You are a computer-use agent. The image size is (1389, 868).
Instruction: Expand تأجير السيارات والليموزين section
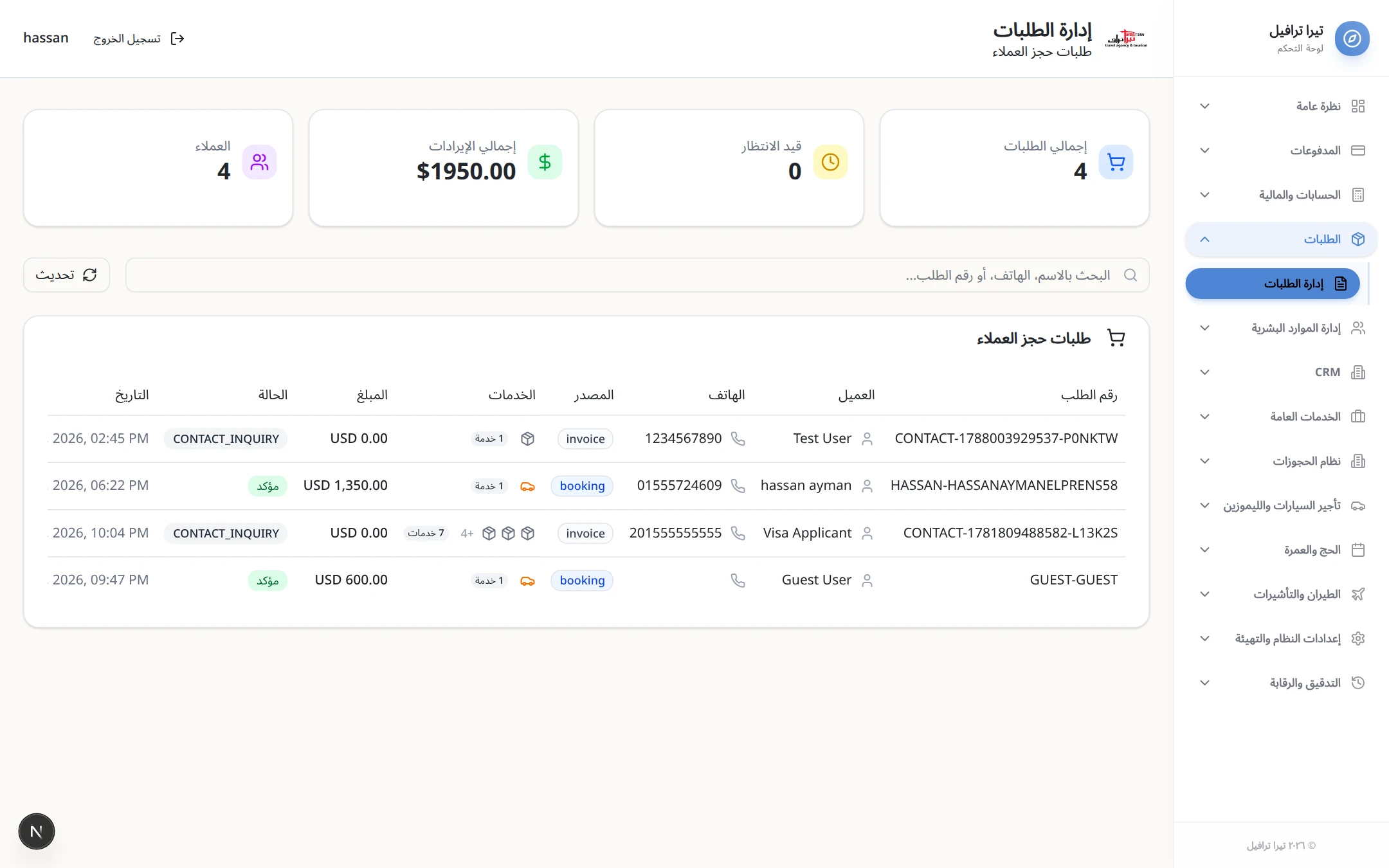pos(1281,505)
